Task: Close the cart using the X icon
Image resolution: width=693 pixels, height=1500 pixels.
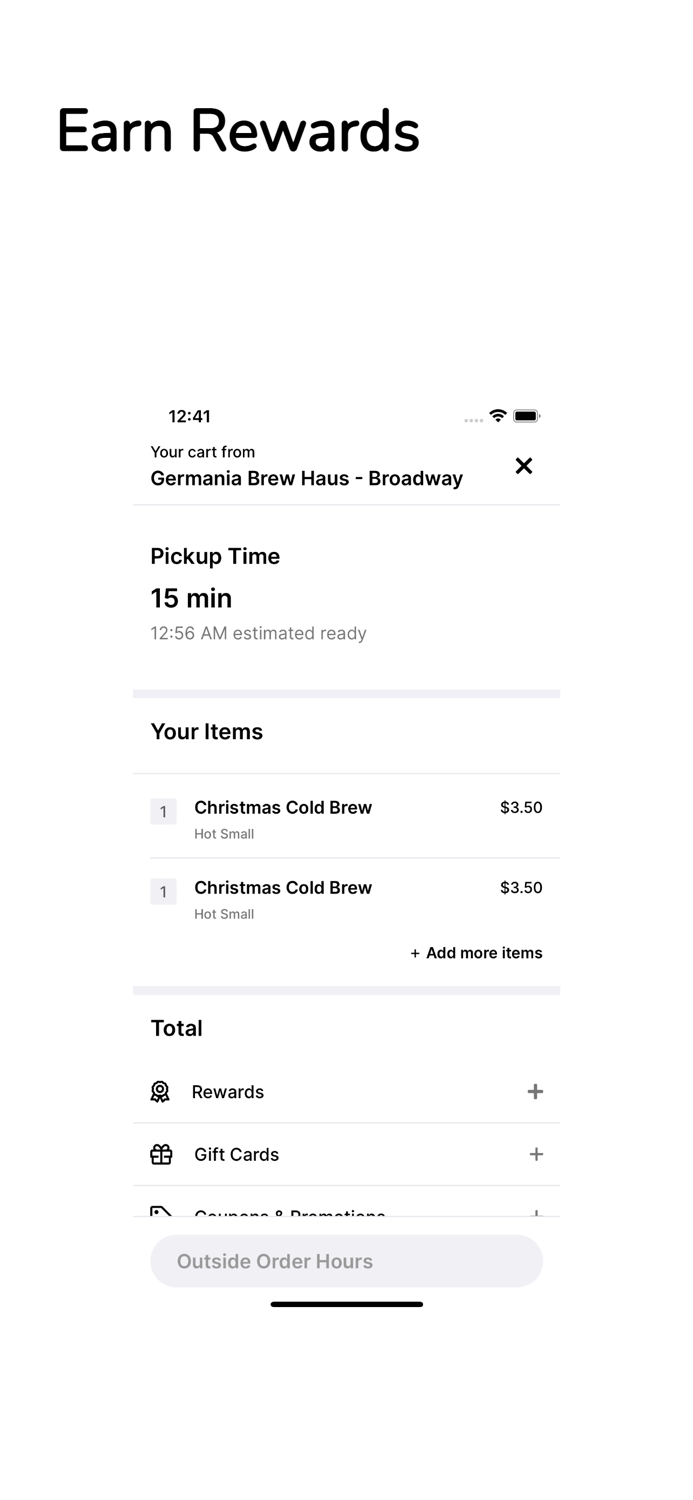Action: tap(524, 465)
